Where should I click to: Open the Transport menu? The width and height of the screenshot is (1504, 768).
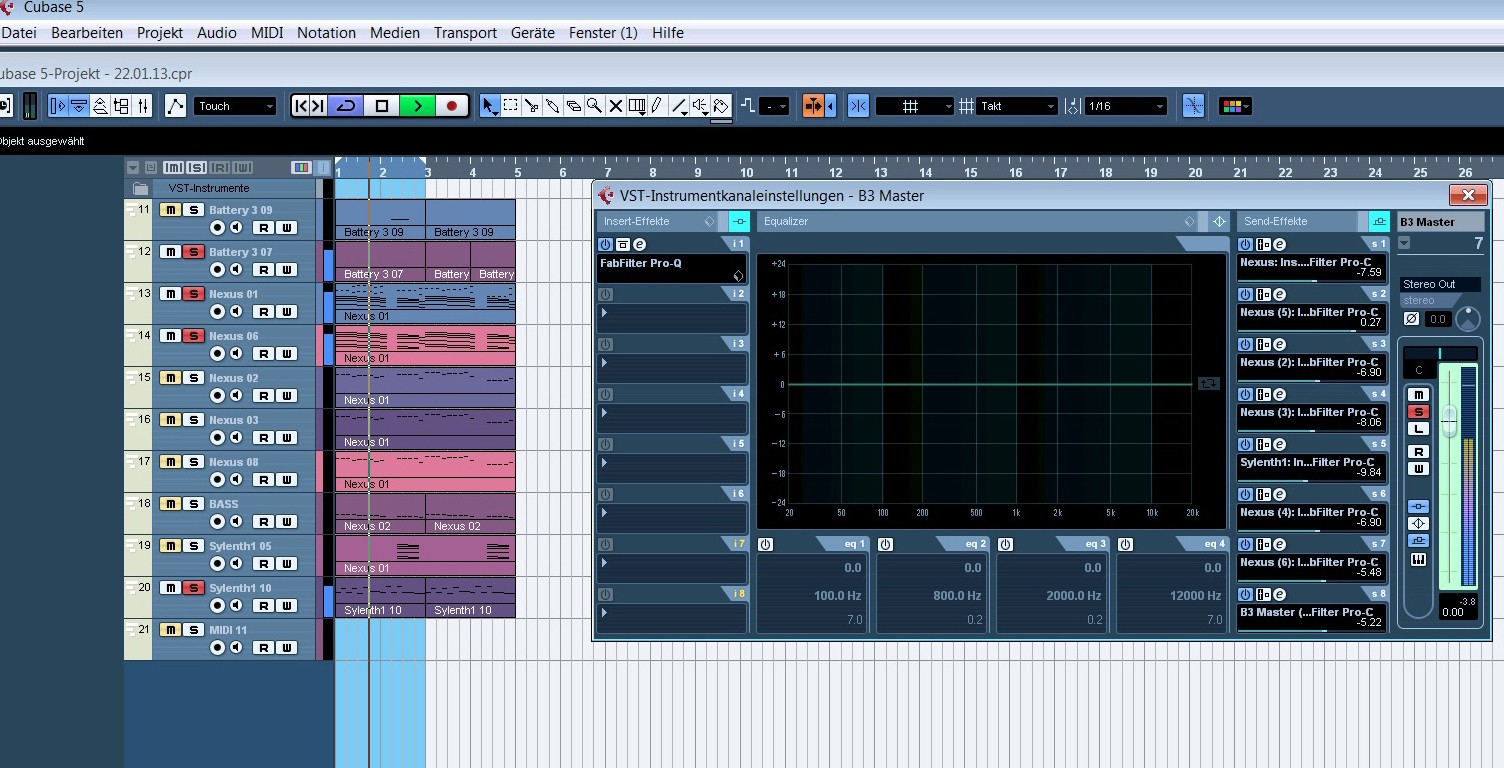(x=465, y=33)
